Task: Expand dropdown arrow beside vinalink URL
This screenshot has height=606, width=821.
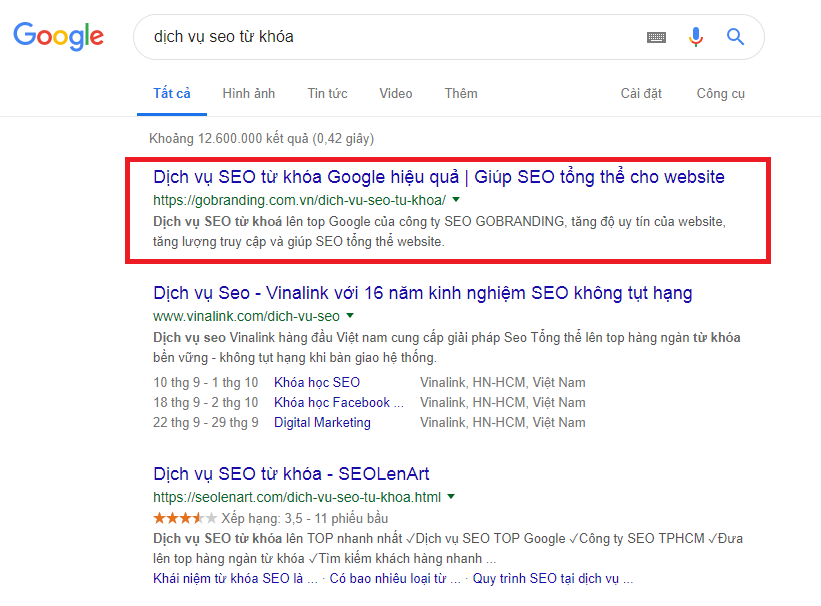Action: (350, 316)
